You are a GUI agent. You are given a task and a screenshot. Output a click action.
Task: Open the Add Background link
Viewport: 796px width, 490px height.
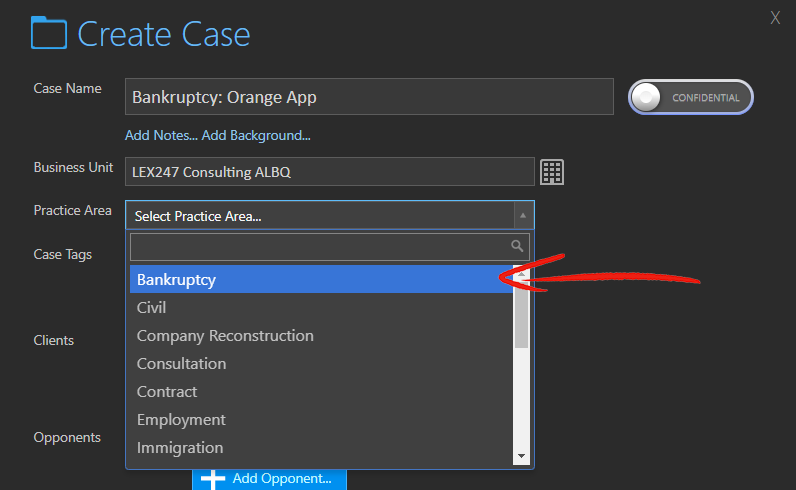(x=256, y=135)
